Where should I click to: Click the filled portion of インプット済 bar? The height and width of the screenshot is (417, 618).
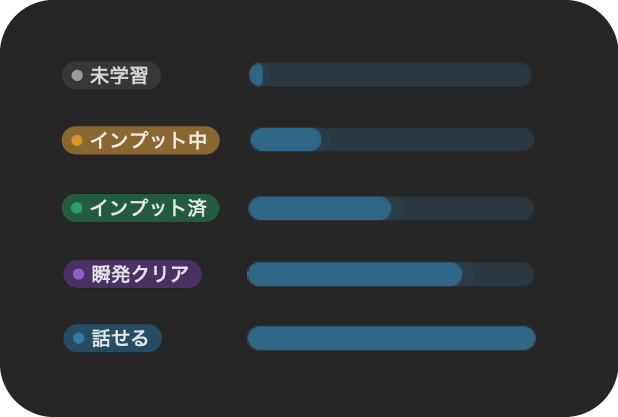point(319,208)
